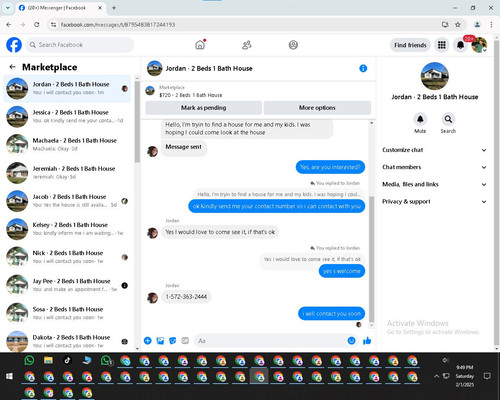Image resolution: width=500 pixels, height=400 pixels.
Task: Open Jacob - 2 Beds 1 Bath House chat
Action: (67, 201)
